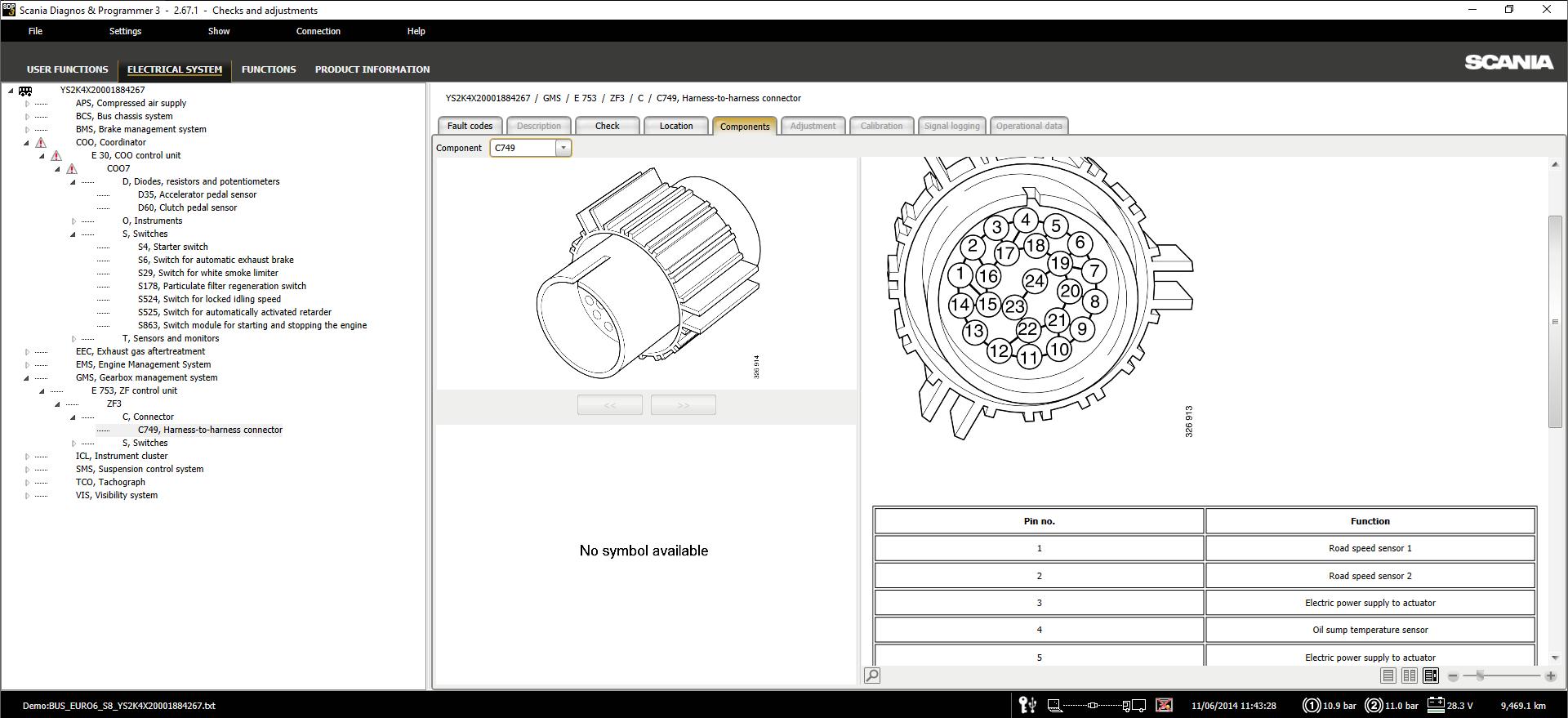1568x718 pixels.
Task: Click the magnifying glass search icon
Action: coord(872,676)
